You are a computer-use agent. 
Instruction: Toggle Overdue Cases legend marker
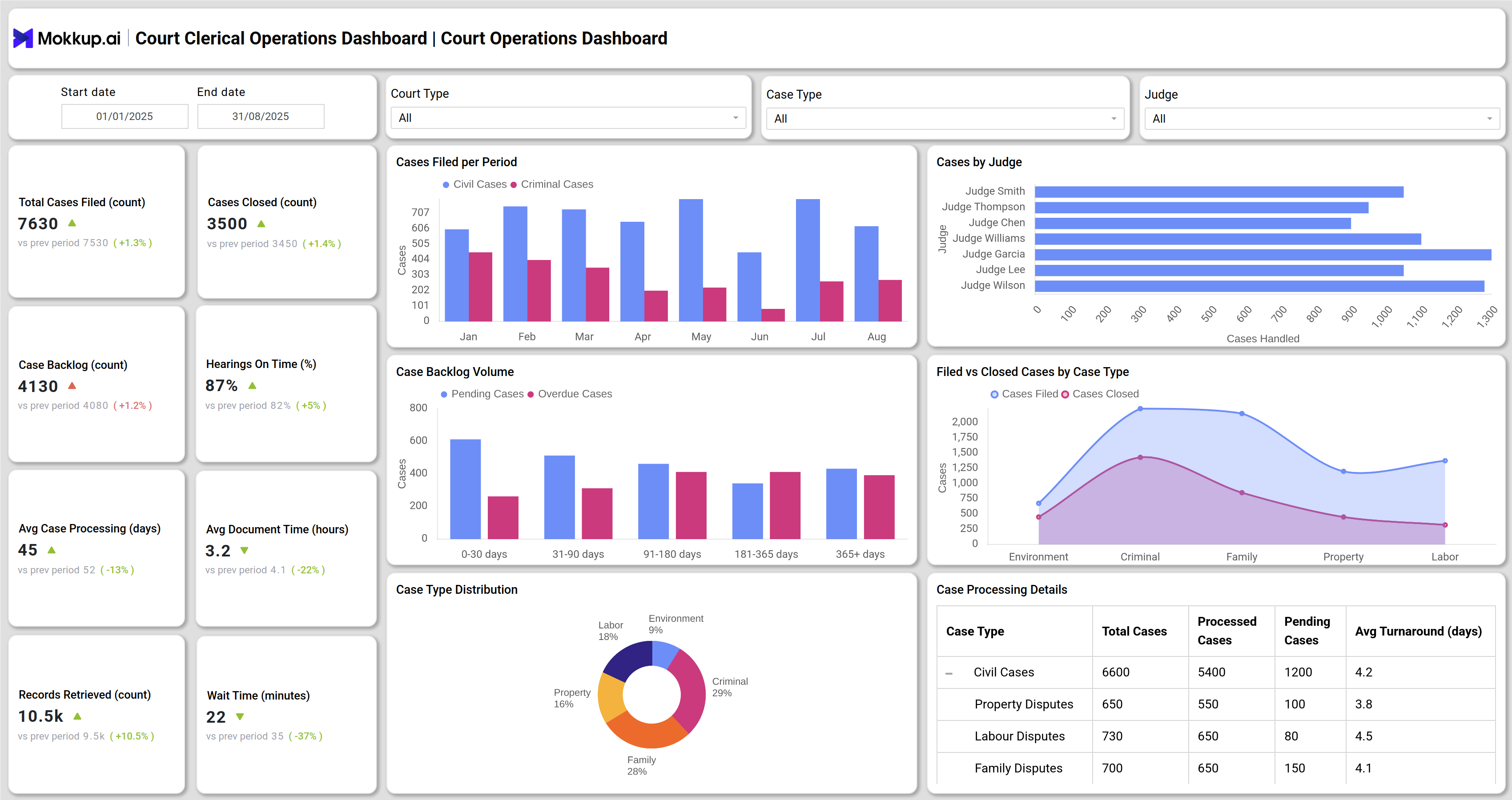tap(531, 395)
